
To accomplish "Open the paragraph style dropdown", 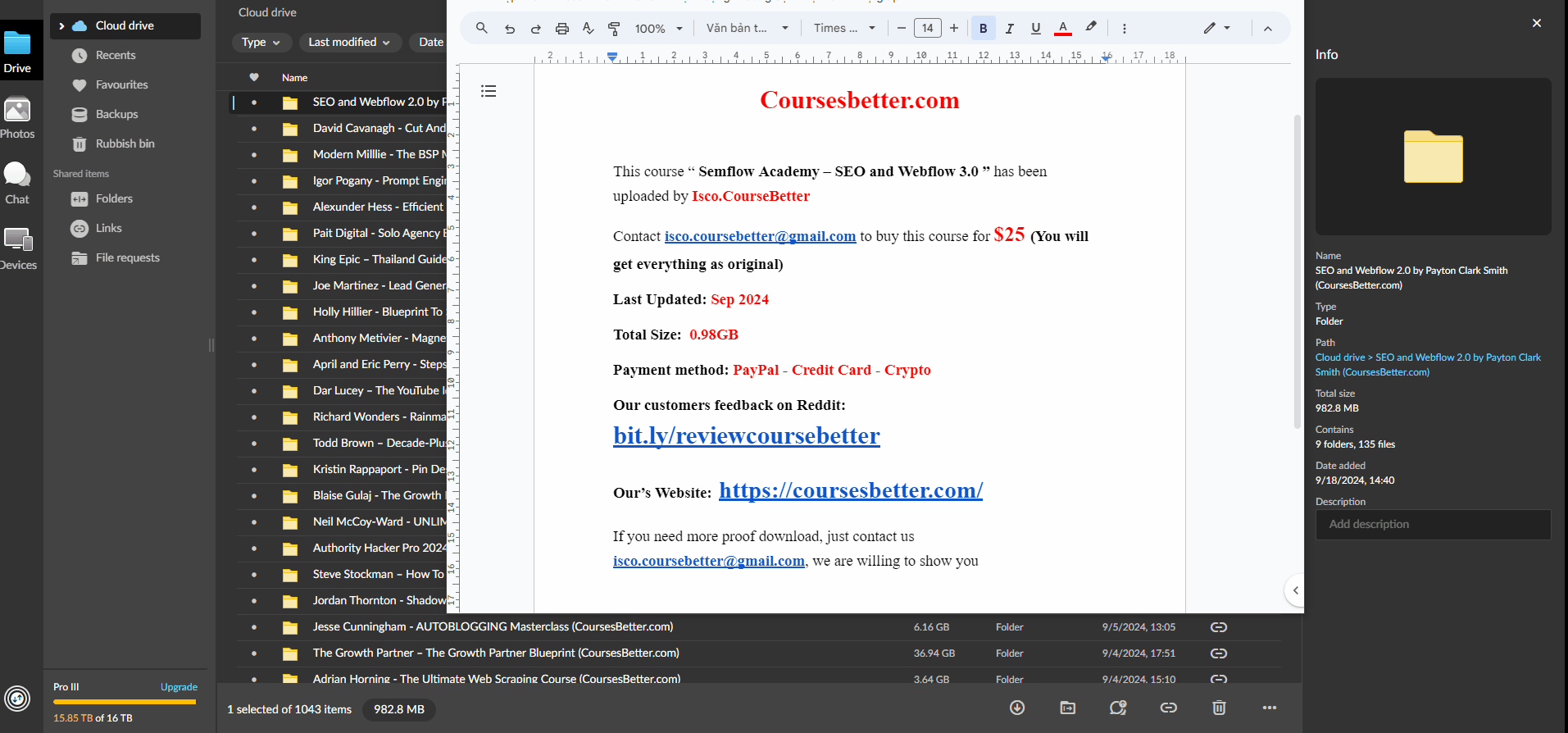I will (x=748, y=28).
